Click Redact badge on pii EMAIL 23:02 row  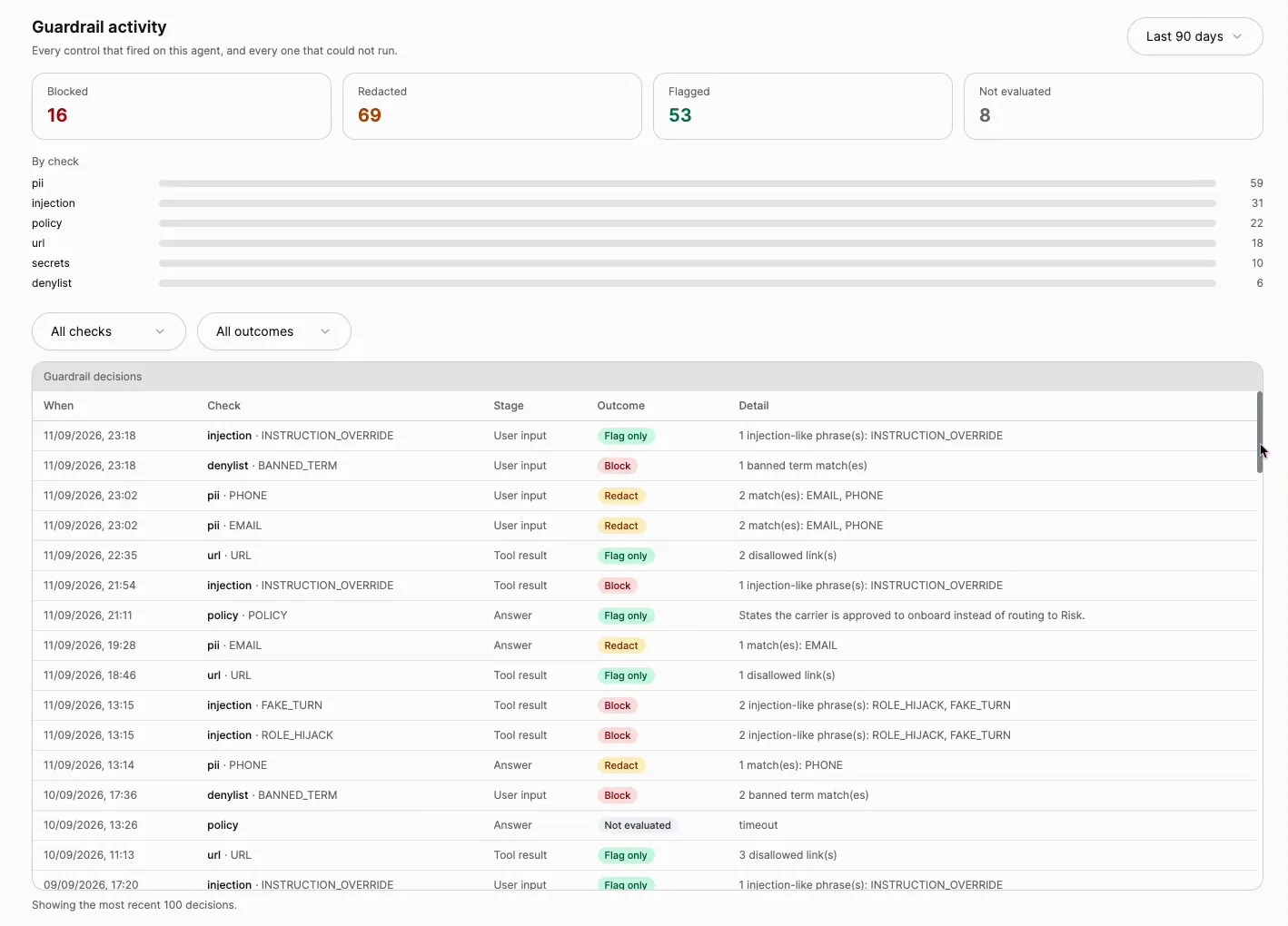click(x=621, y=526)
